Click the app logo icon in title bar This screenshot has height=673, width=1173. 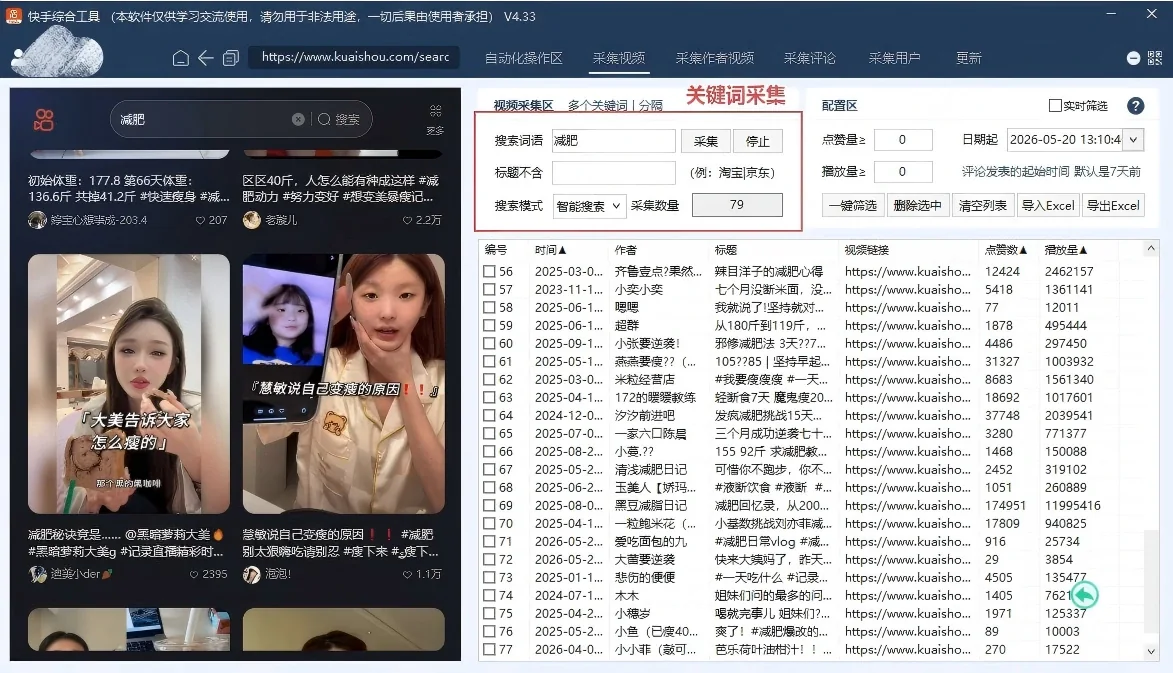tap(13, 15)
